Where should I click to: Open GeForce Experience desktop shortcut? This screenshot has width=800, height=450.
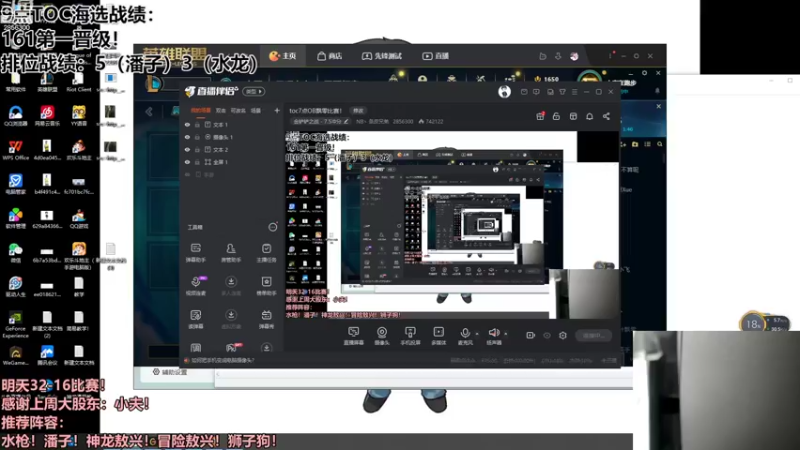click(x=15, y=324)
